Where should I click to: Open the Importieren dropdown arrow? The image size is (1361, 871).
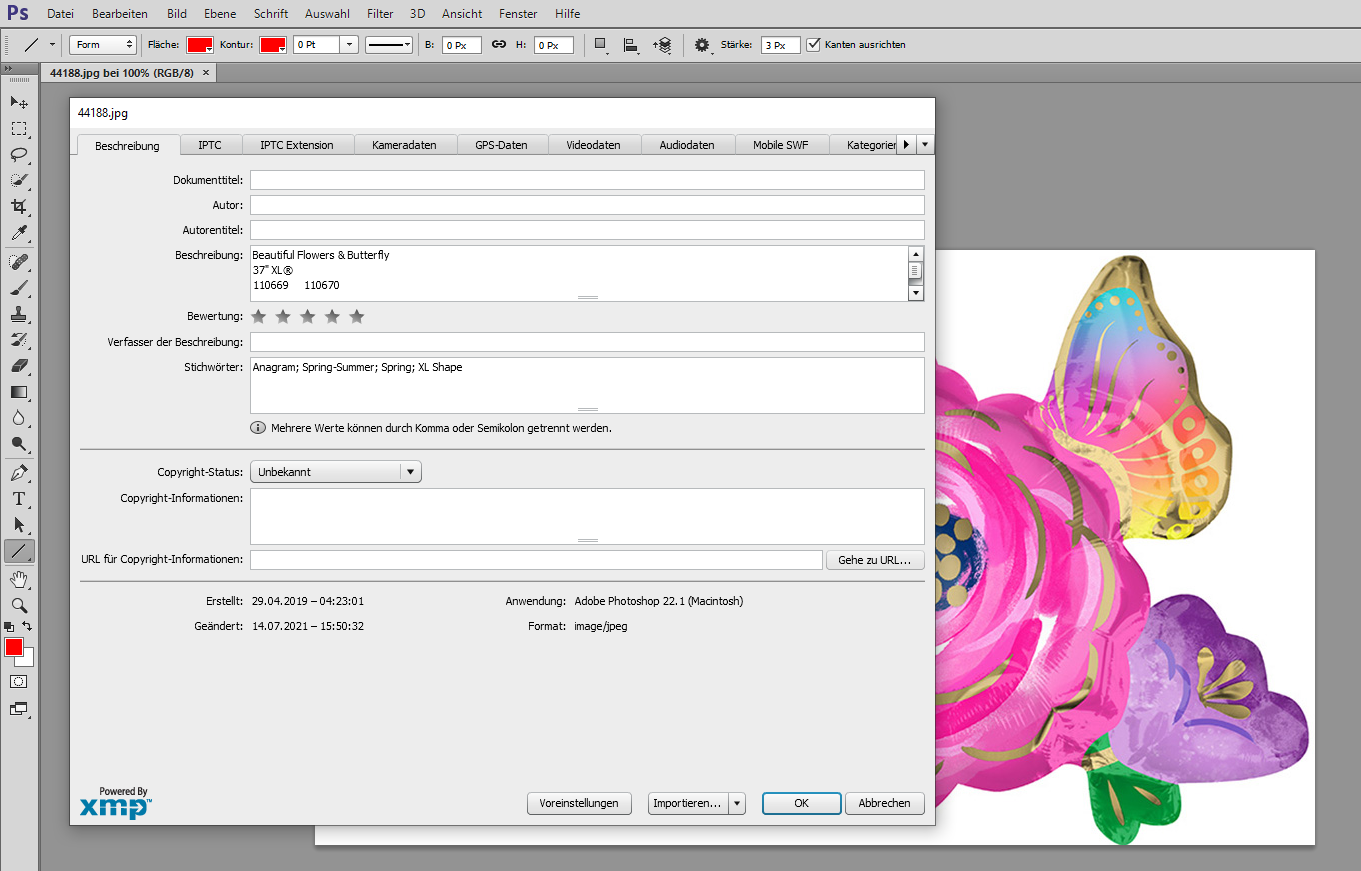coord(736,803)
